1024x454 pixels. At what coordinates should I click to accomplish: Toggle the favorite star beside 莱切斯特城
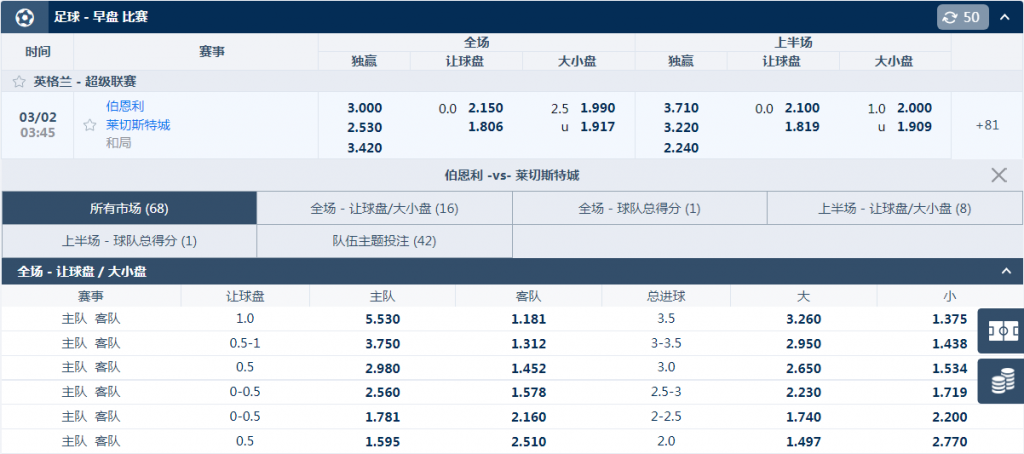[90, 126]
